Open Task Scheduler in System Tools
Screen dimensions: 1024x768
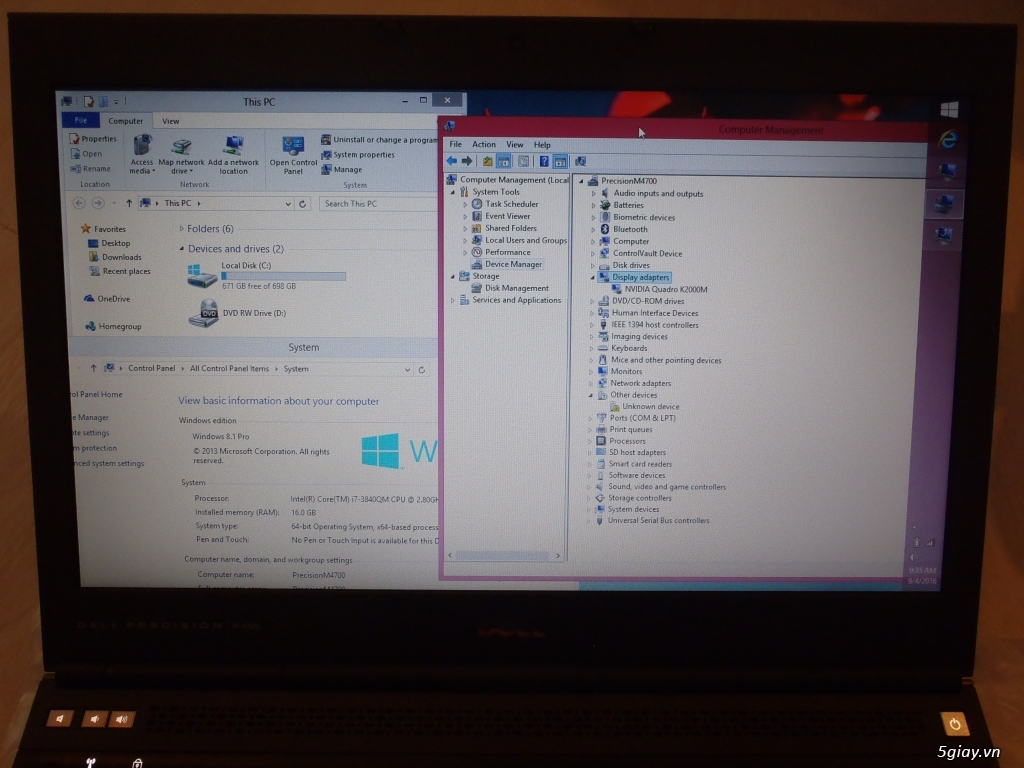[x=511, y=204]
